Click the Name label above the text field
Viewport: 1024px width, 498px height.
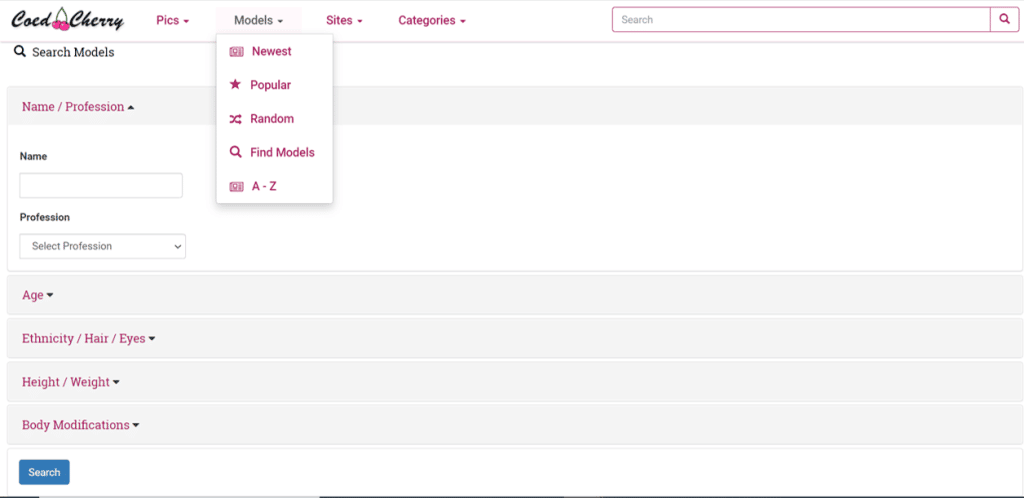(x=33, y=157)
